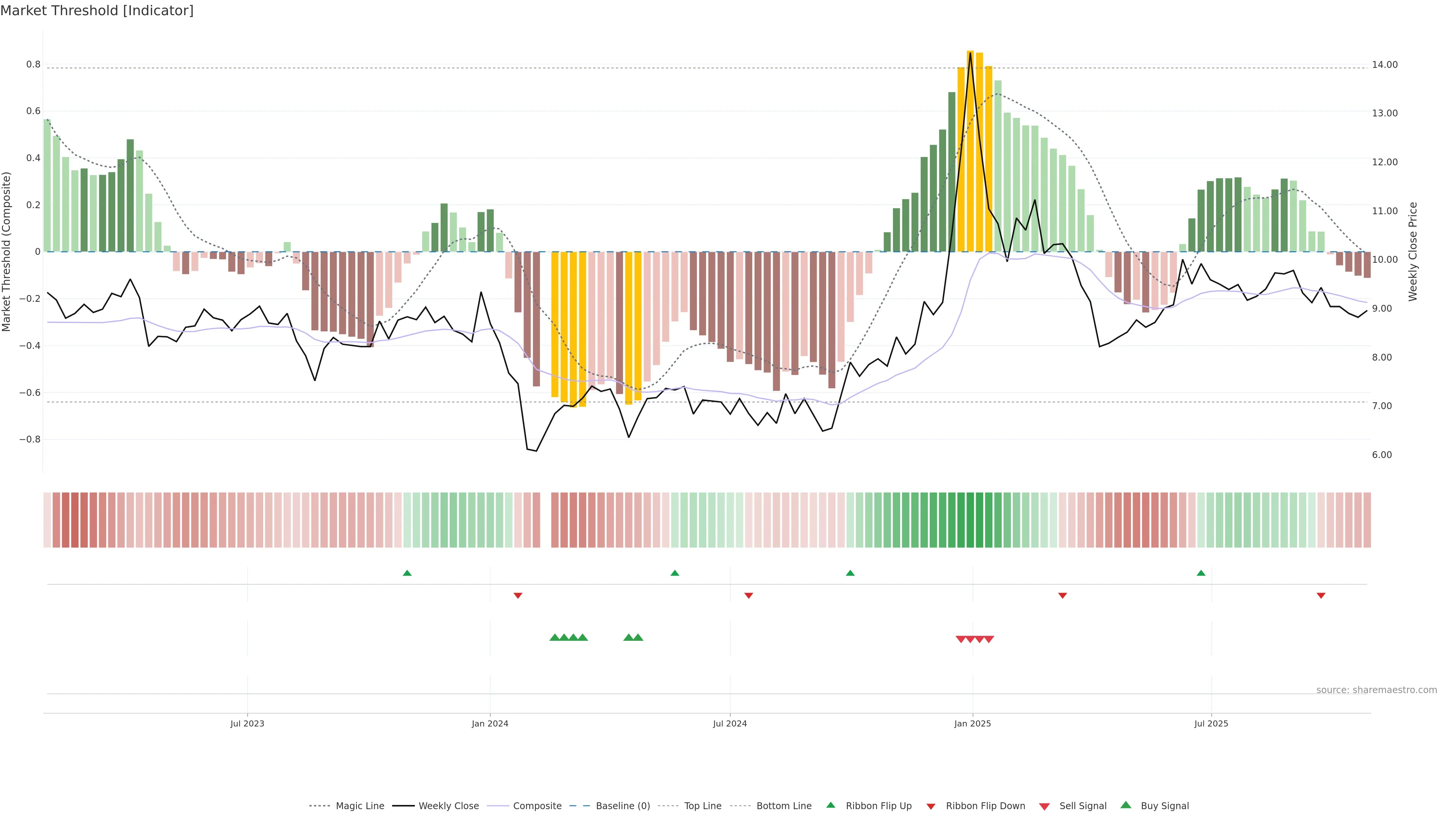The width and height of the screenshot is (1456, 819).
Task: Click the Market Threshold [Indicator] title
Action: 97,11
